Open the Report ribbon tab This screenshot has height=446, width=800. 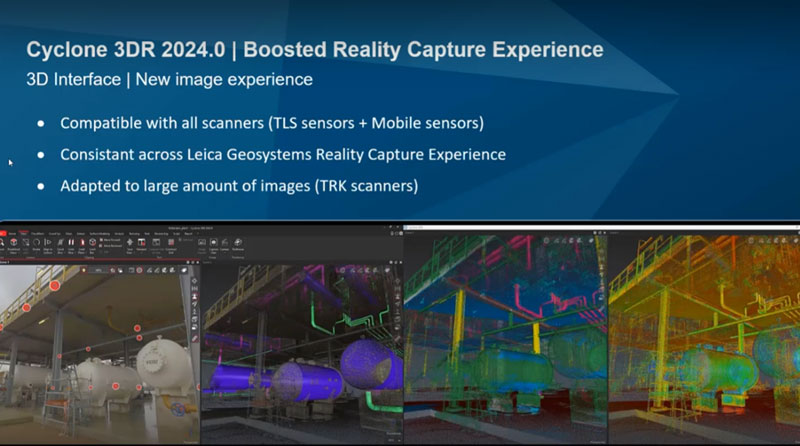(188, 234)
